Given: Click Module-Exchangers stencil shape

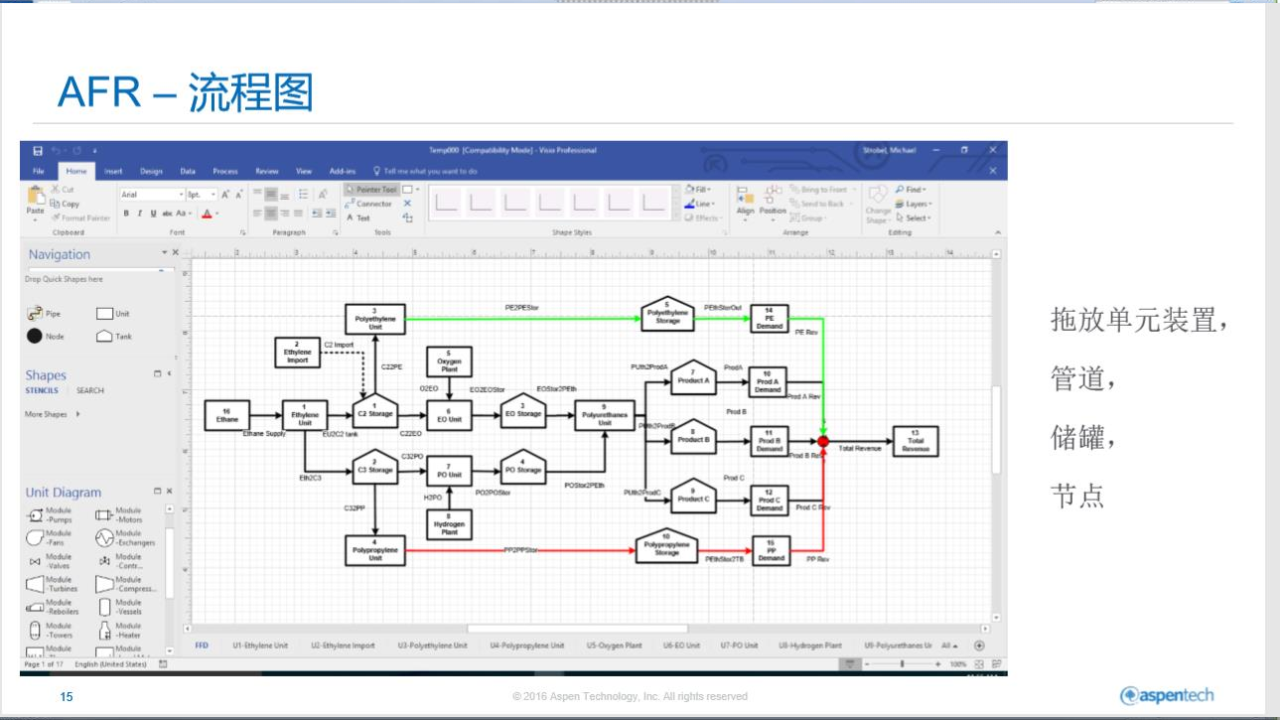Looking at the screenshot, I should coord(125,538).
